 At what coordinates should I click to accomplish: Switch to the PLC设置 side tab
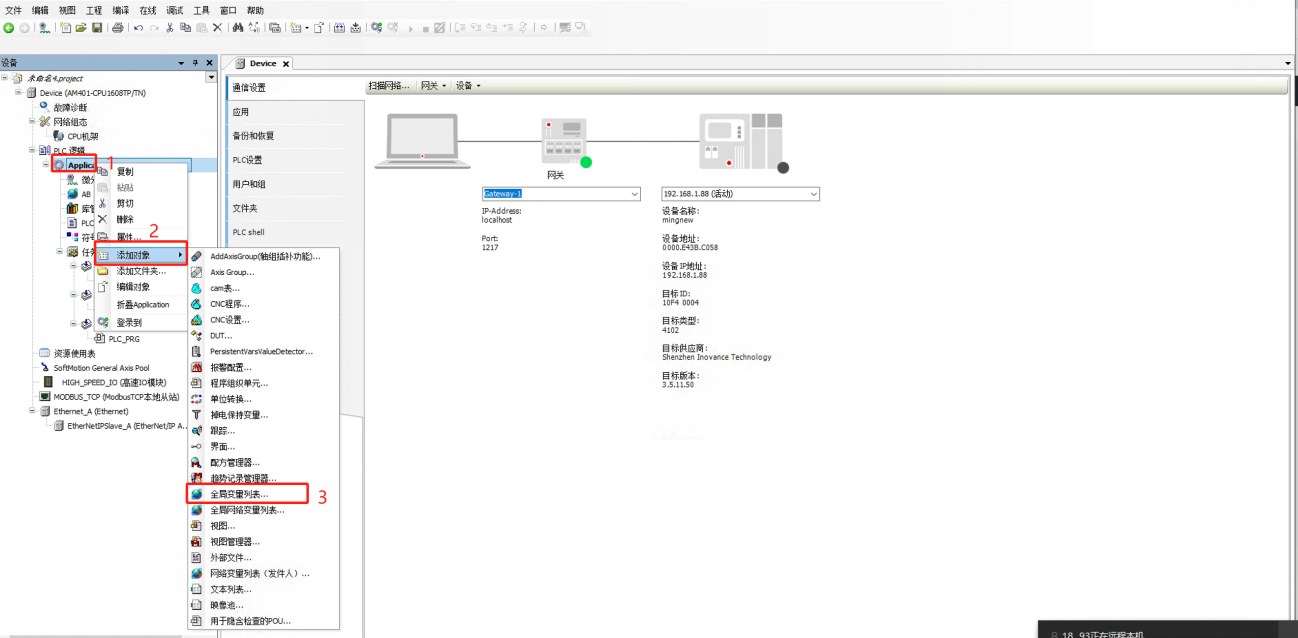tap(247, 160)
